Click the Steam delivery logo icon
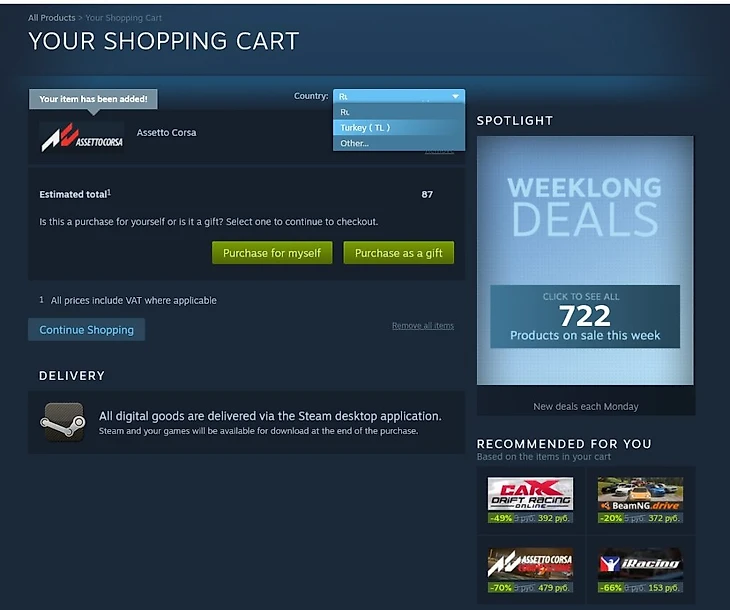The width and height of the screenshot is (730, 610). click(x=64, y=422)
